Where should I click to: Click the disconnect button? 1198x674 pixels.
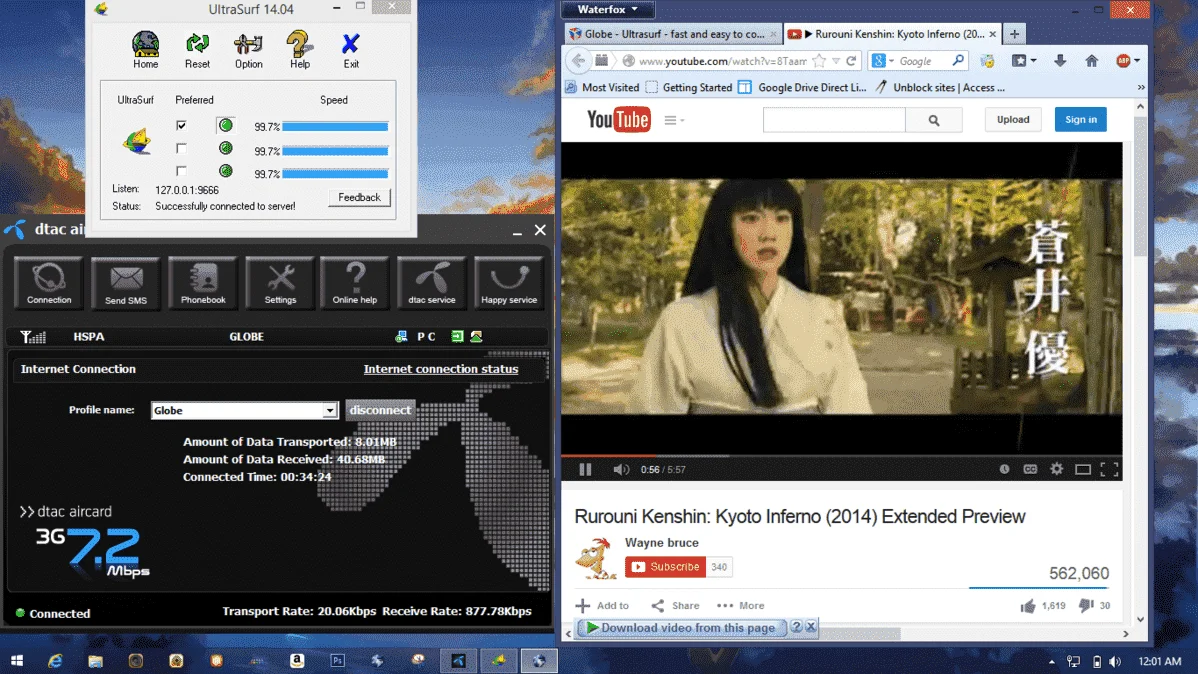click(380, 410)
